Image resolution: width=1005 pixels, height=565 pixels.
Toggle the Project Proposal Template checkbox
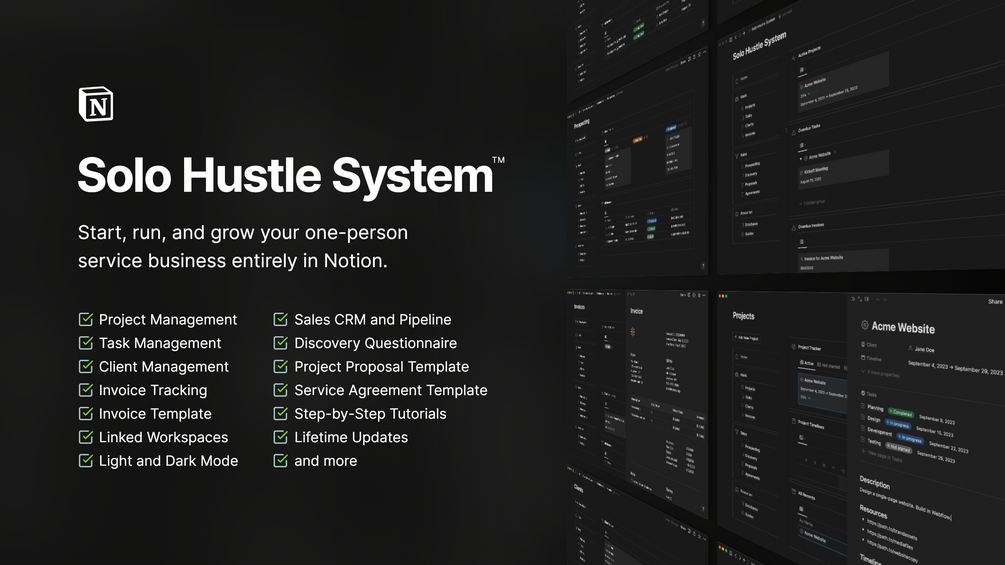tap(280, 366)
